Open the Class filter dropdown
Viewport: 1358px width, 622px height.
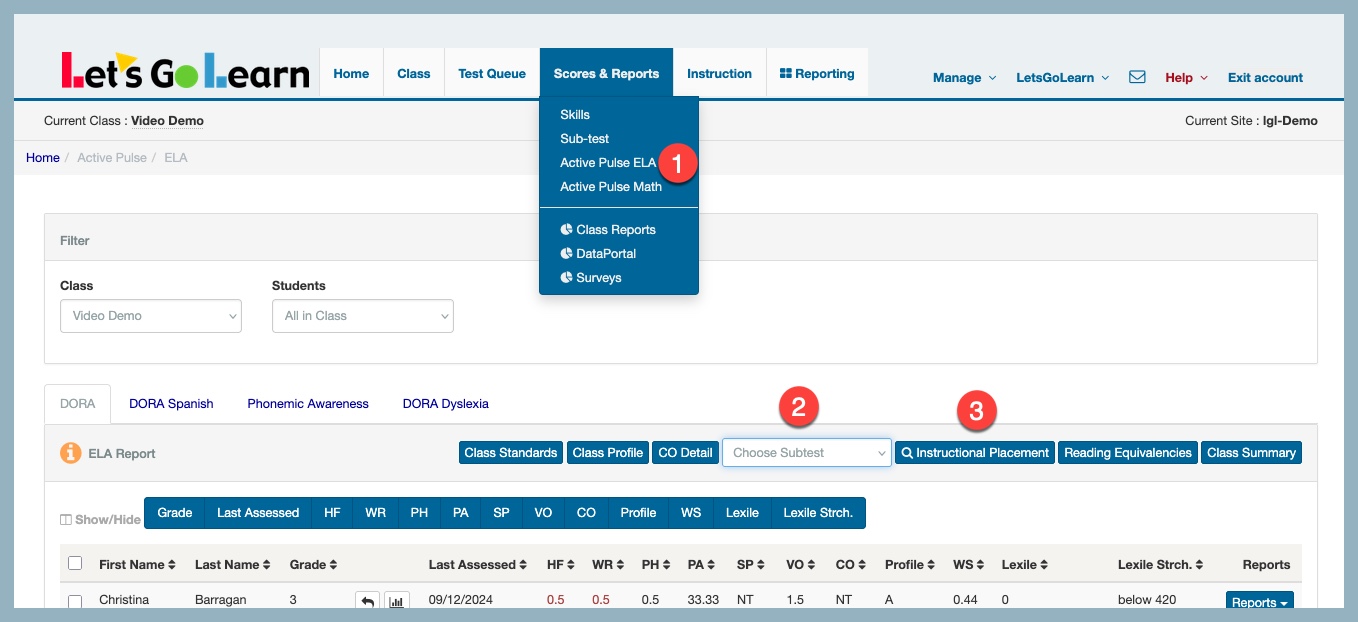tap(151, 316)
